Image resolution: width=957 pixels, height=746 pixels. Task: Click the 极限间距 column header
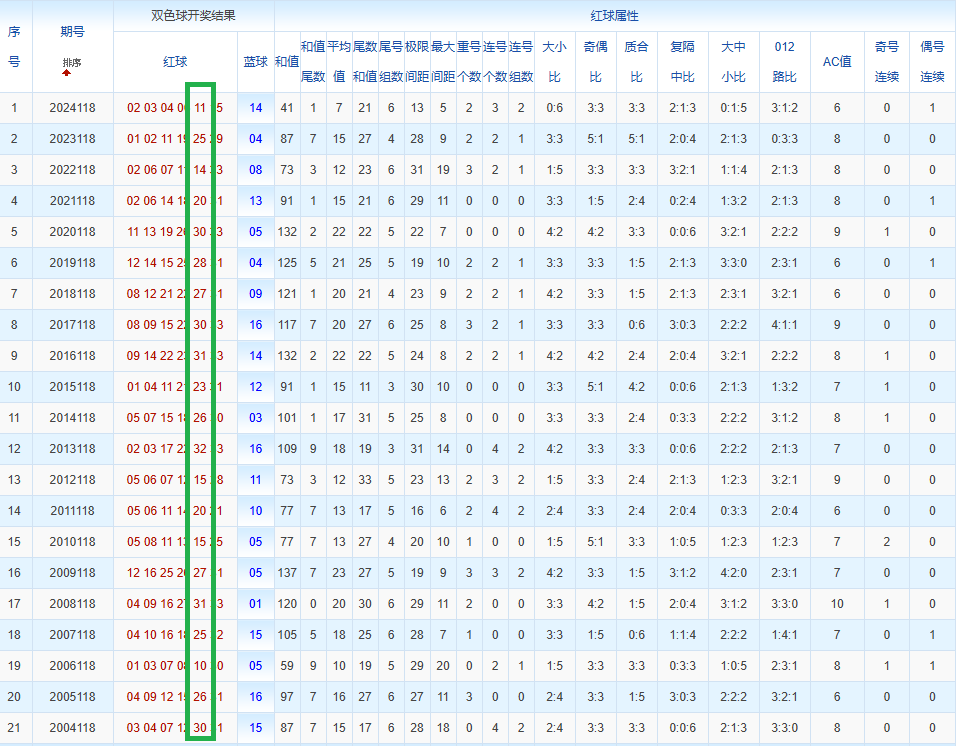(417, 62)
